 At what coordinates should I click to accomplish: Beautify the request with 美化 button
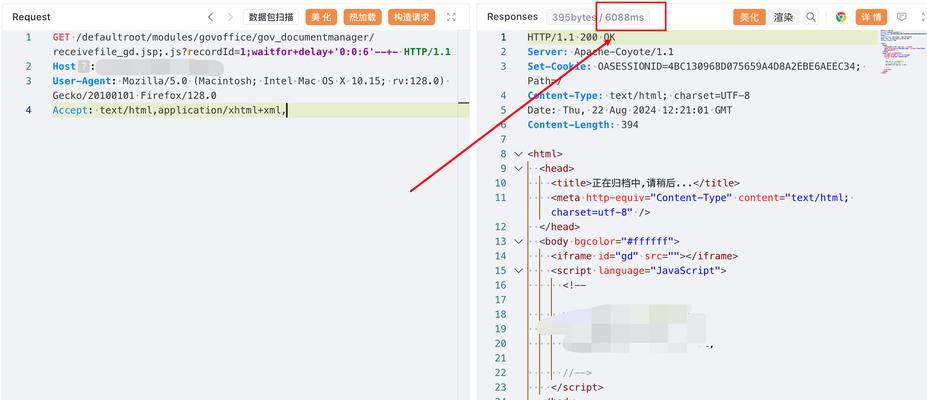321,17
